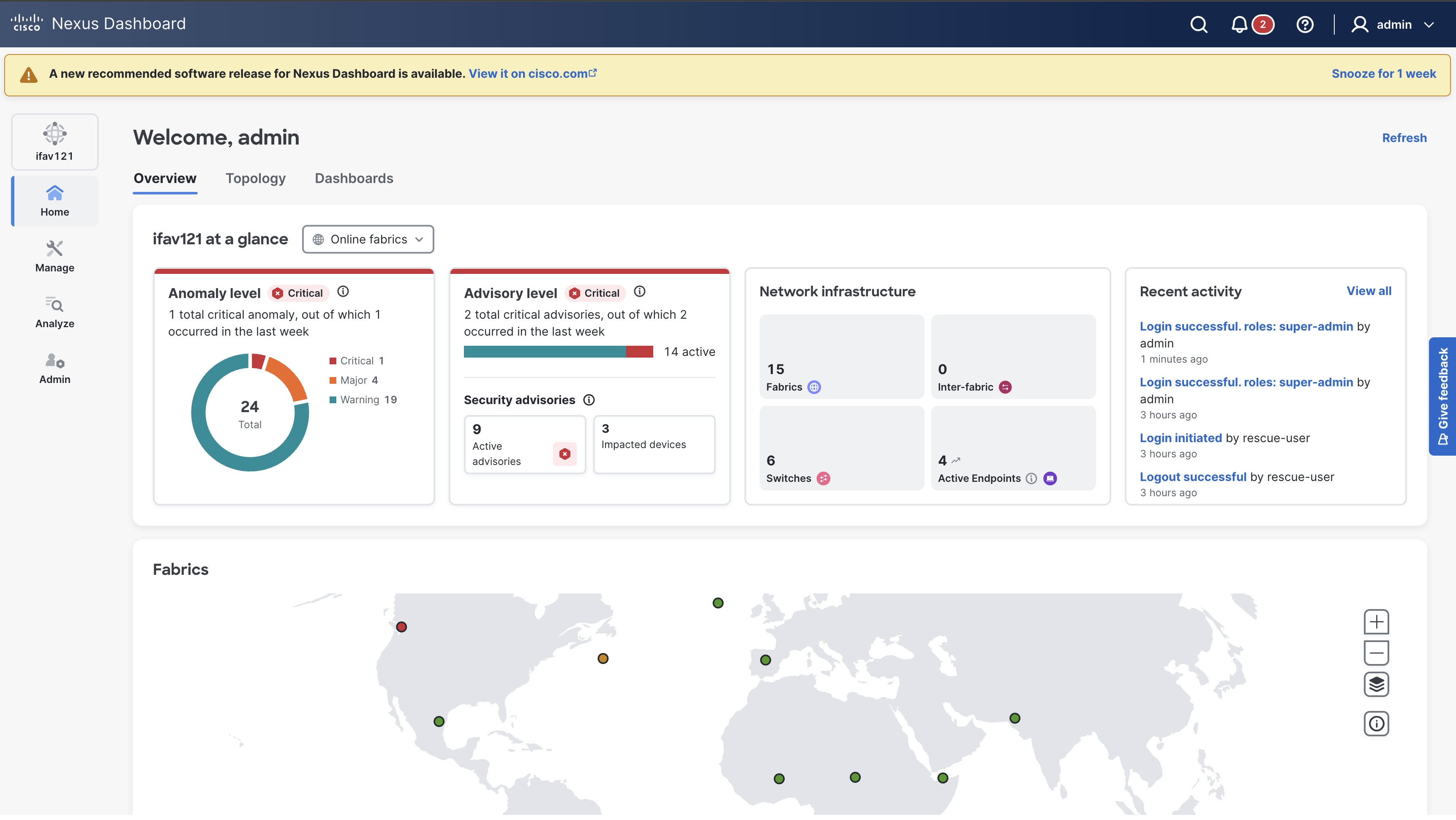
Task: Click the help question mark icon
Action: click(x=1304, y=25)
